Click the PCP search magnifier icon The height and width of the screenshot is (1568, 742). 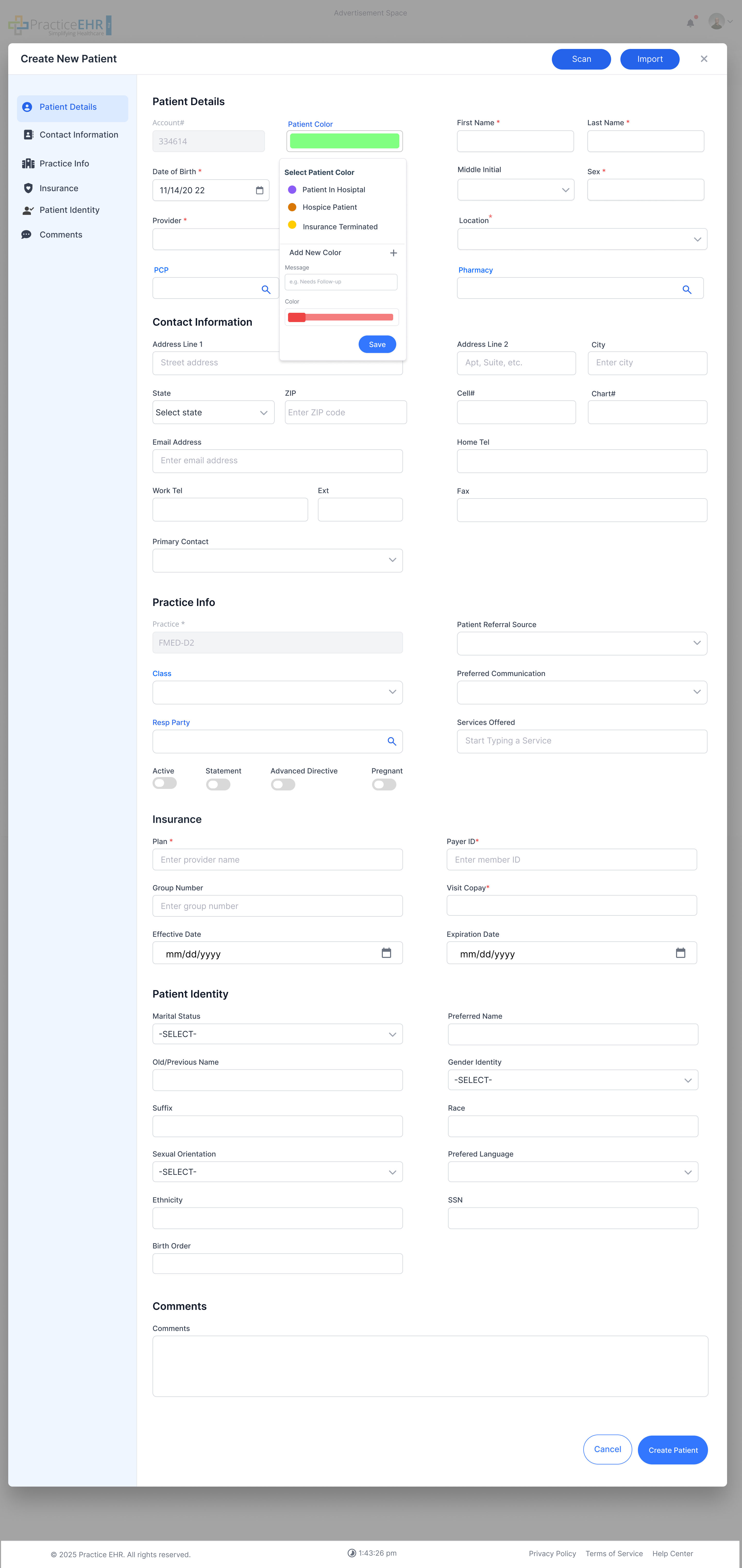click(x=265, y=290)
